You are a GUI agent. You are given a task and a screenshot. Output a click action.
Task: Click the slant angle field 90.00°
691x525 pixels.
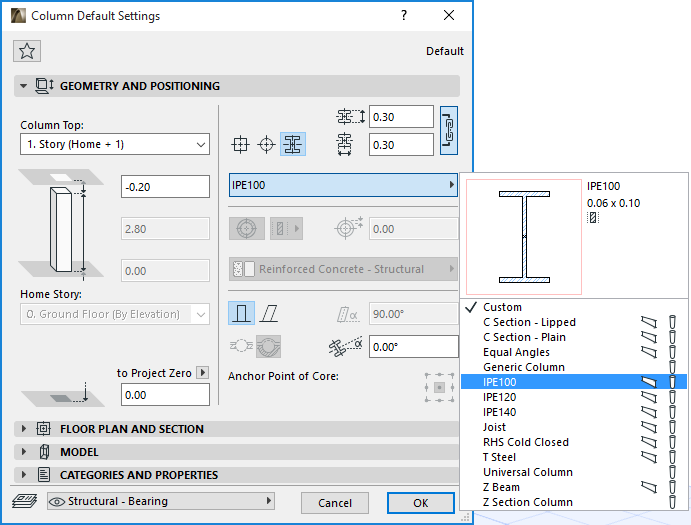413,314
